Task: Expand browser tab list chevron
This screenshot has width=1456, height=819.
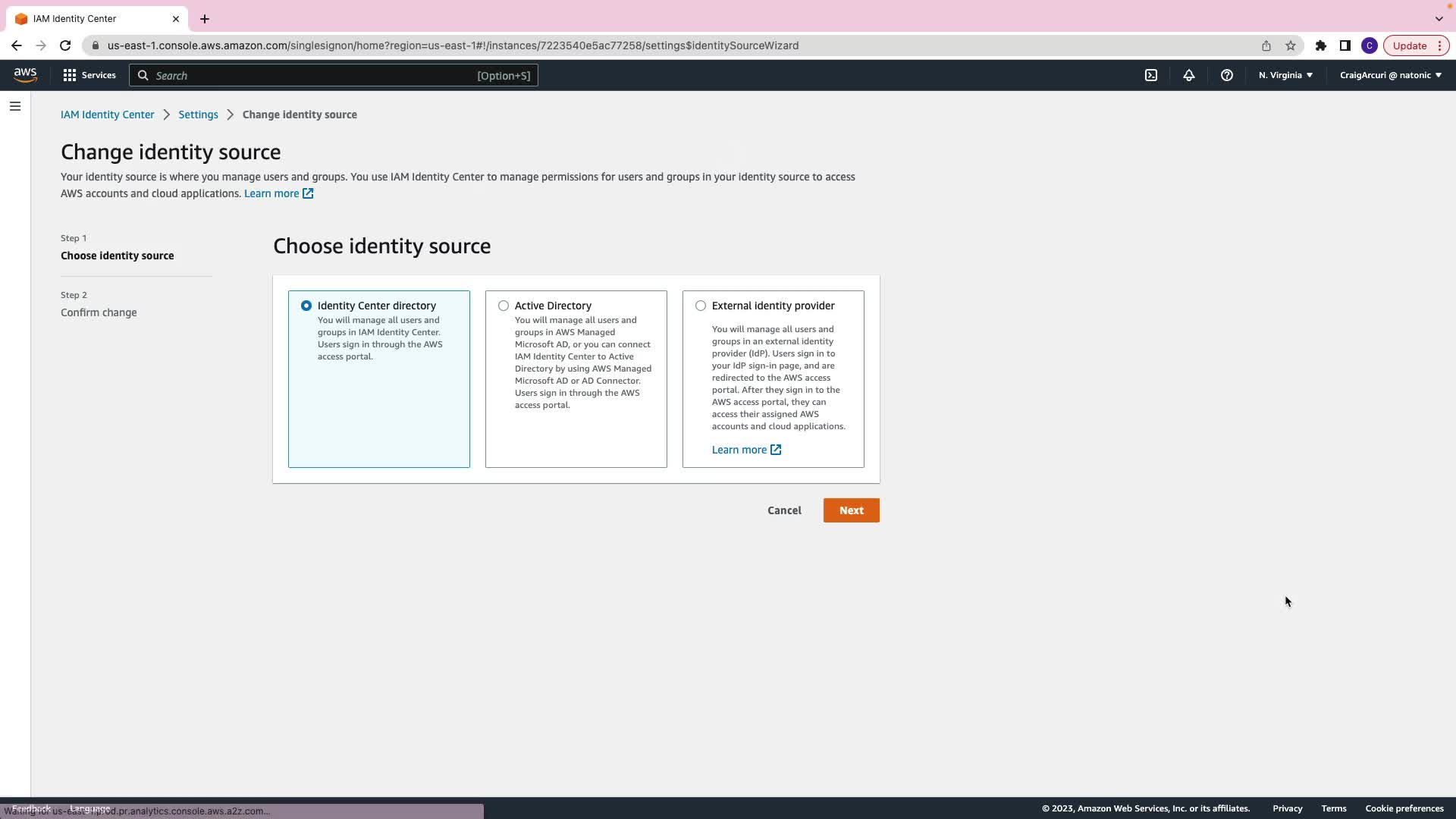Action: pyautogui.click(x=1439, y=18)
